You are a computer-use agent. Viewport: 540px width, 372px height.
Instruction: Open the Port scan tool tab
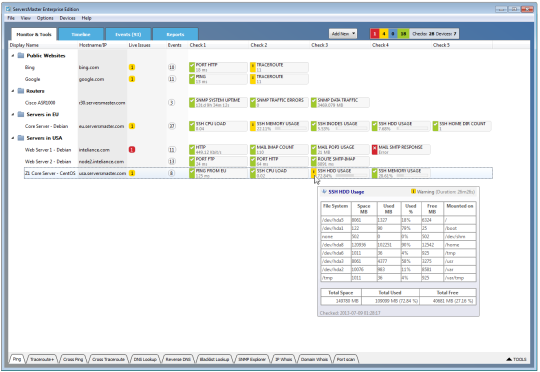346,359
